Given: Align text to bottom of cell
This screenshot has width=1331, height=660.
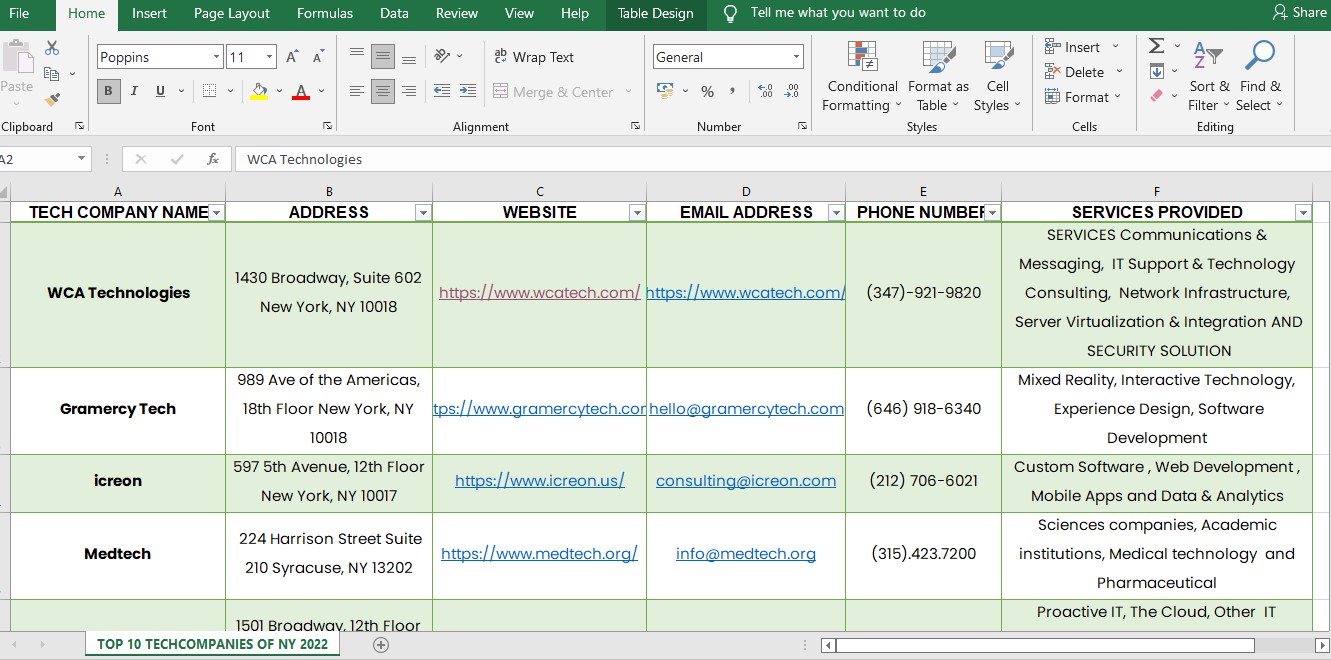Looking at the screenshot, I should [x=408, y=56].
